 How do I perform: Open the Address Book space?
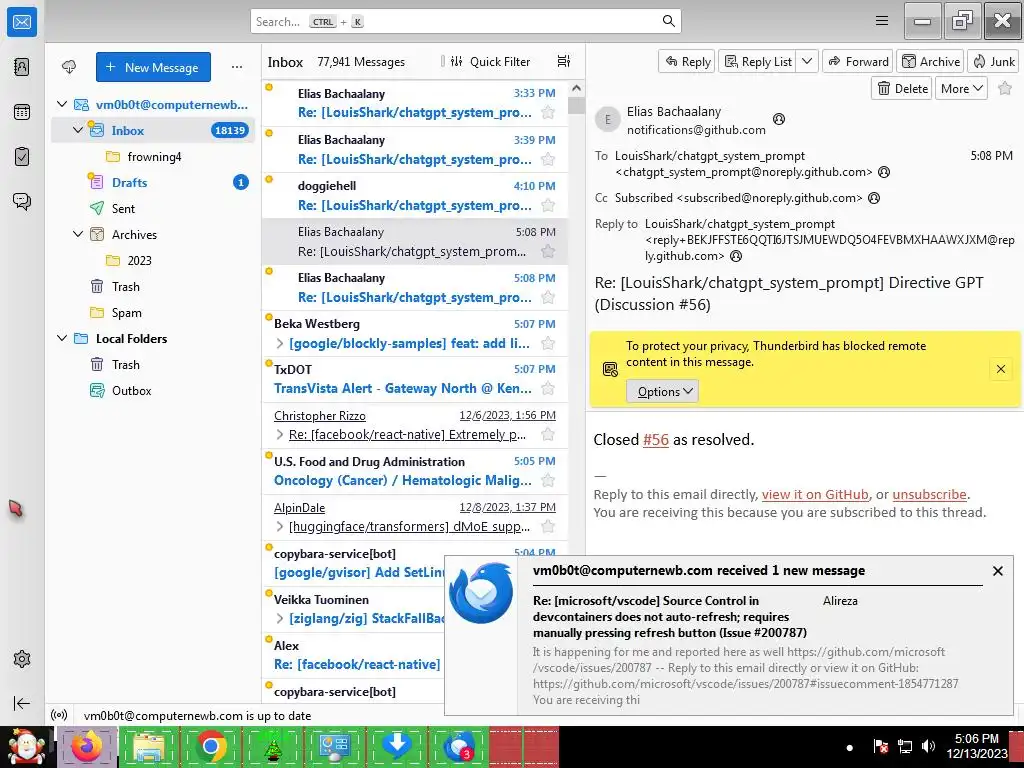[x=22, y=67]
